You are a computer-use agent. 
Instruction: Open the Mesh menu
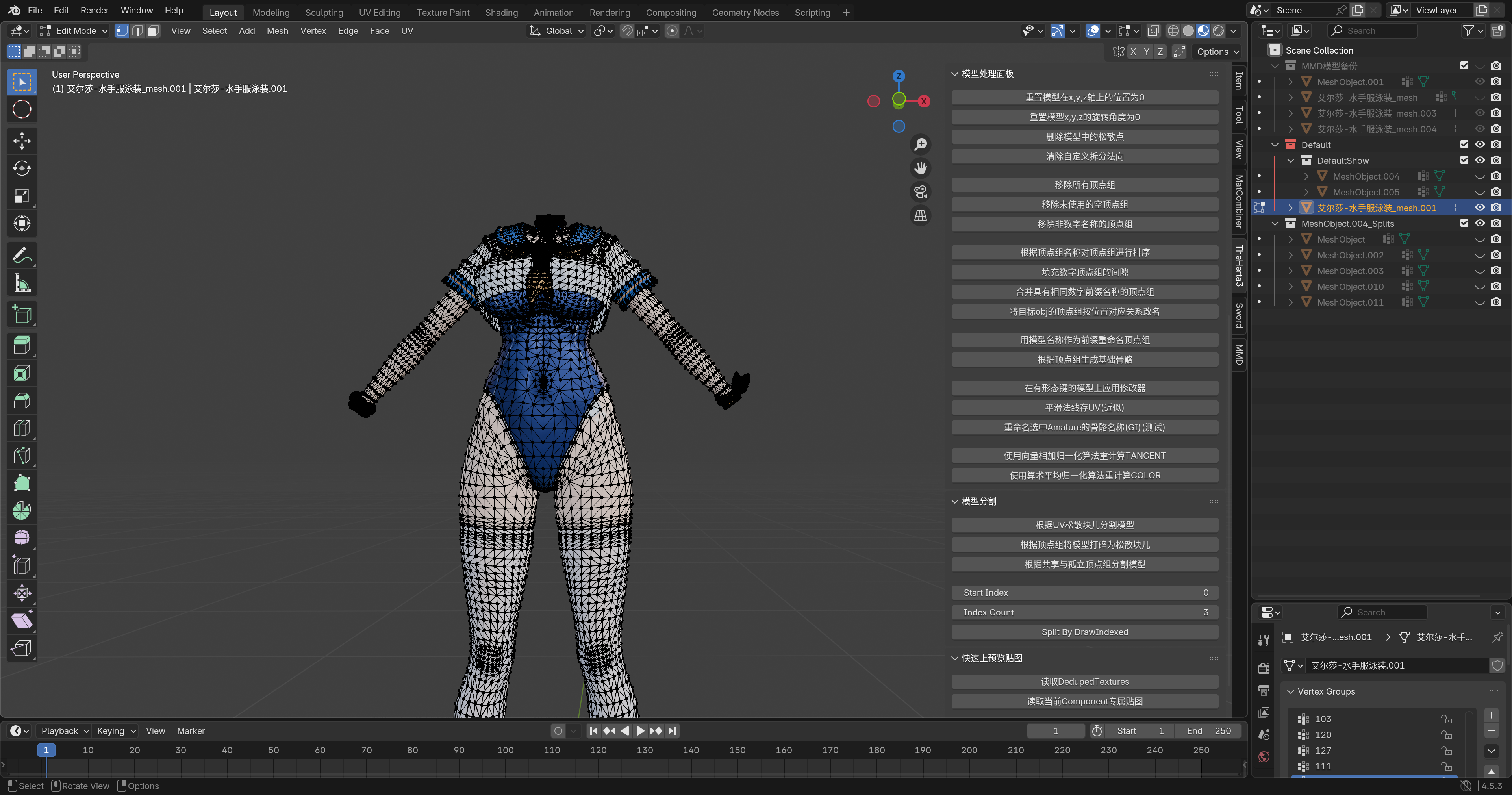click(277, 31)
